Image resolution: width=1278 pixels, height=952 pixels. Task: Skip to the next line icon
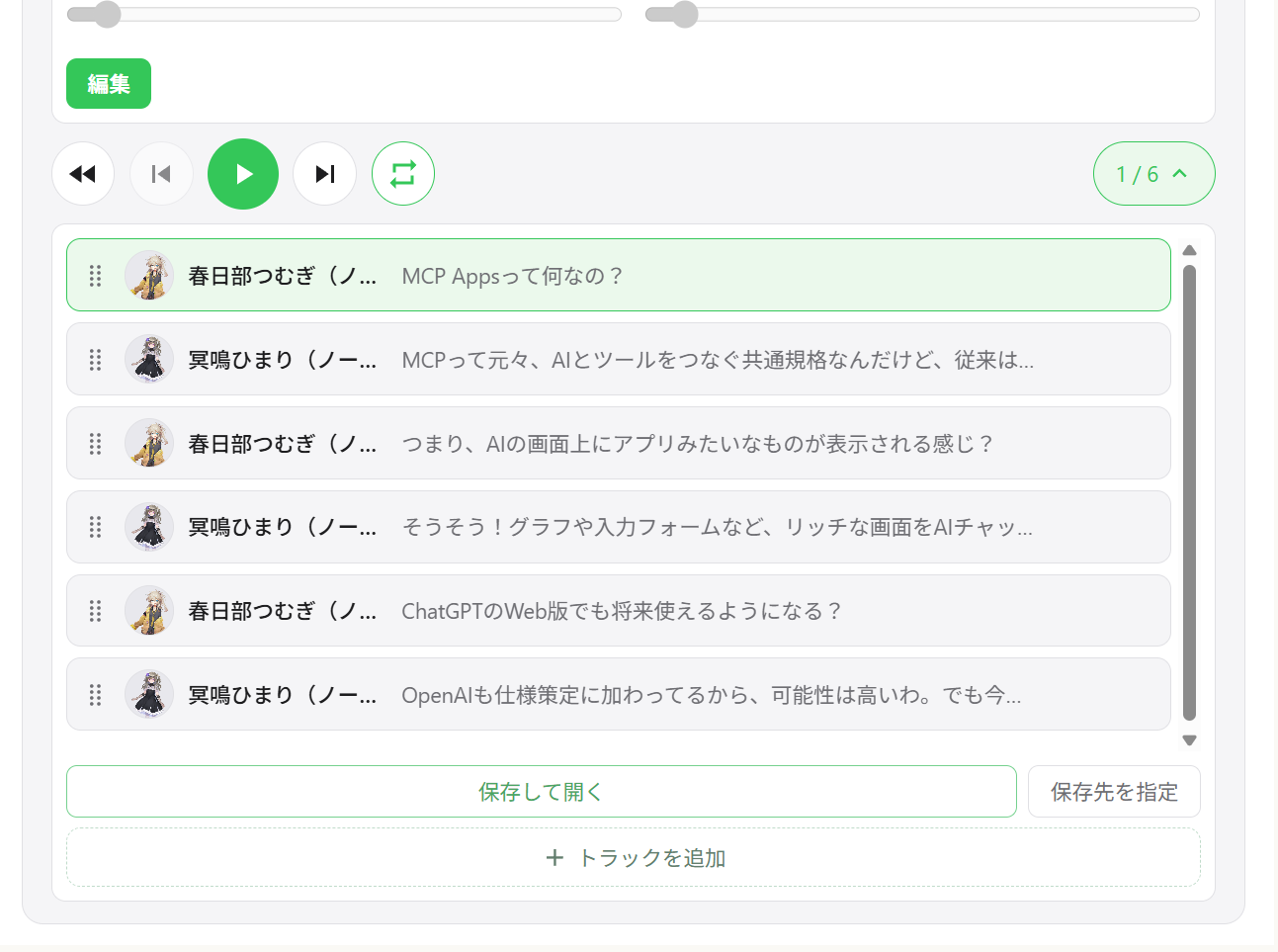point(324,173)
